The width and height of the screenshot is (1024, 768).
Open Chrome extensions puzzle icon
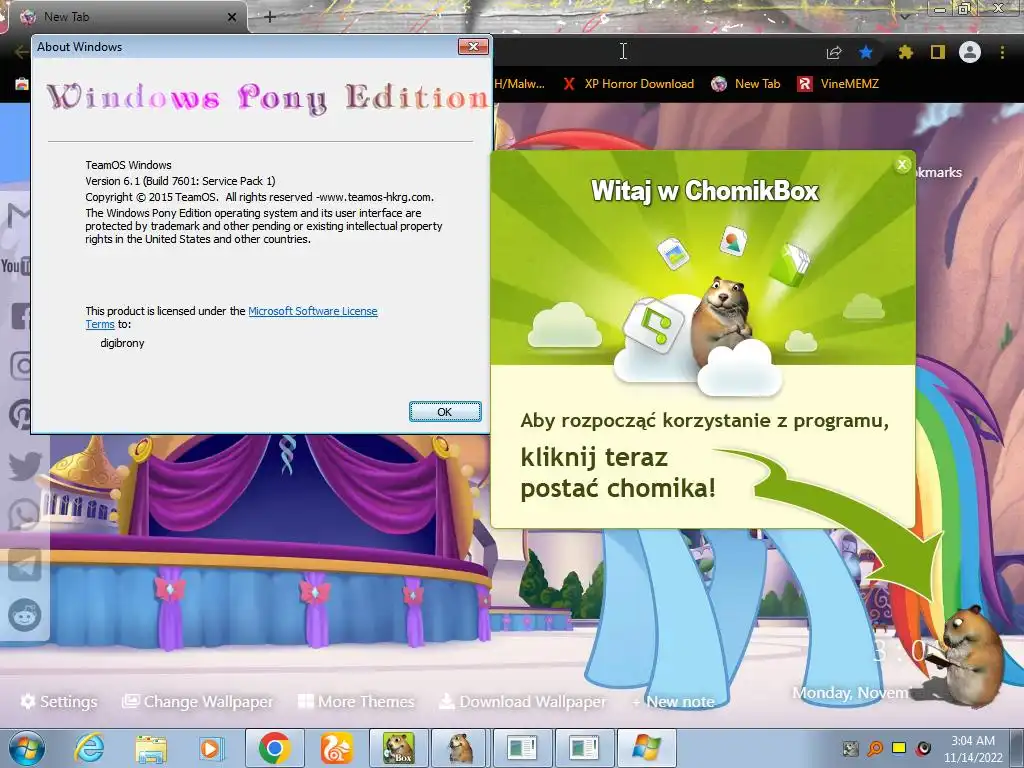coord(905,52)
